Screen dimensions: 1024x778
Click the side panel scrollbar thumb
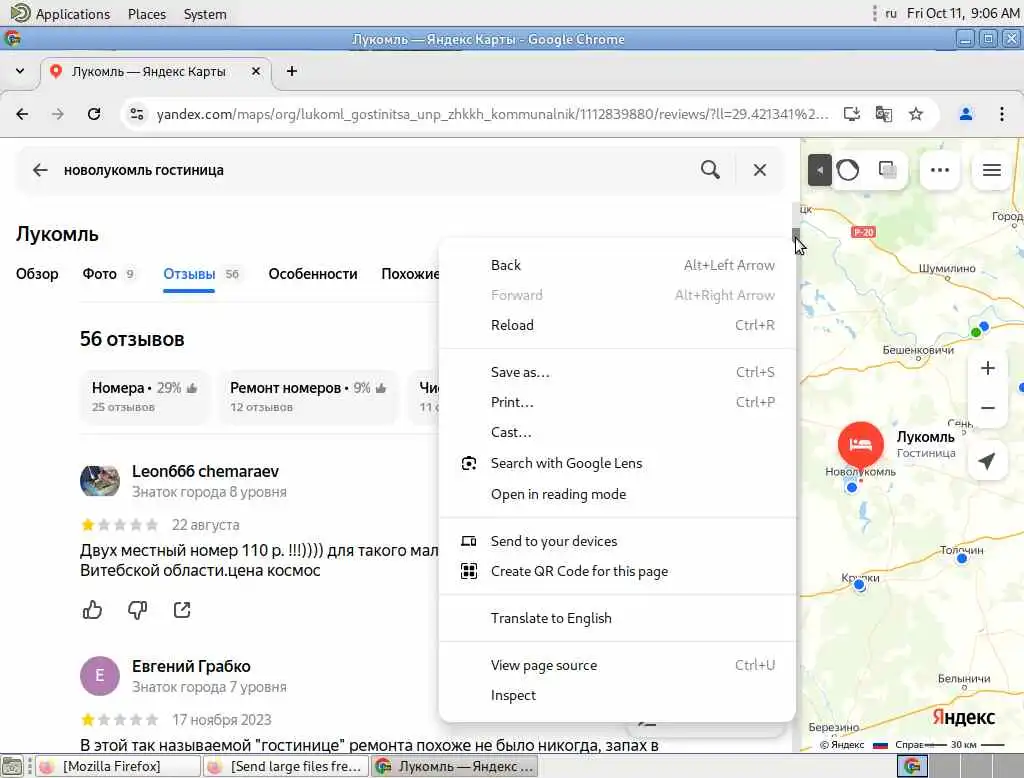point(796,235)
